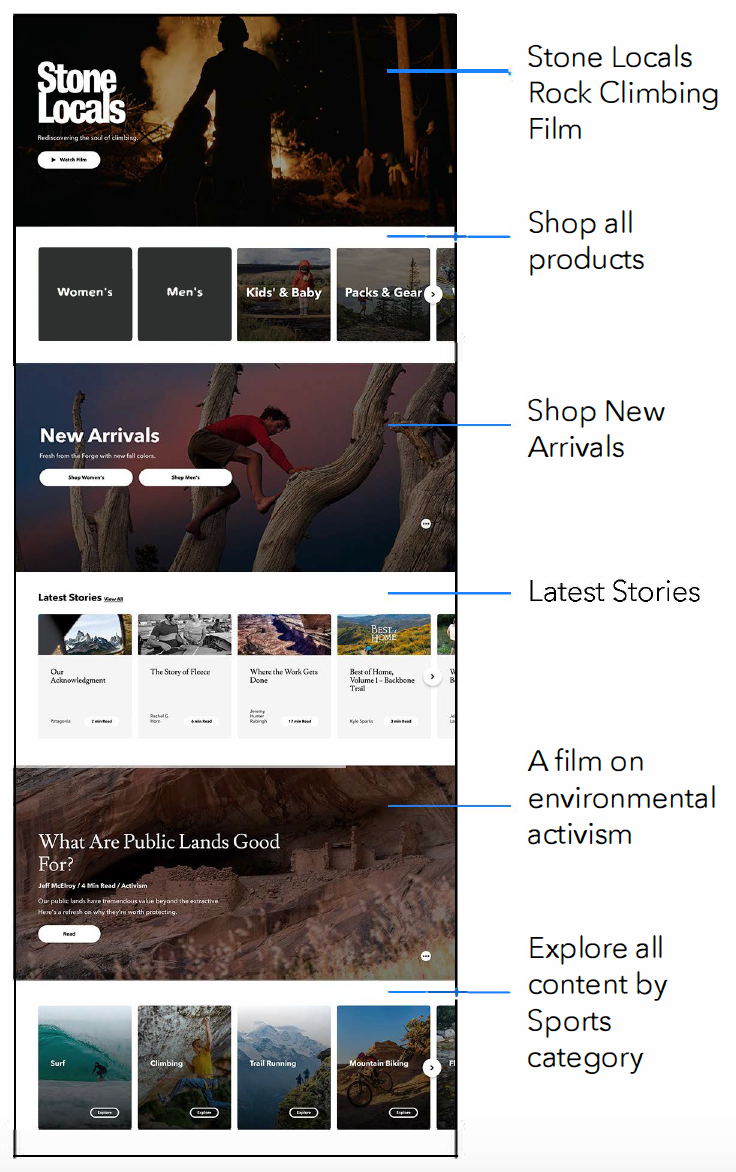The width and height of the screenshot is (736, 1172).
Task: Click View All beside Latest Stories
Action: [x=114, y=599]
